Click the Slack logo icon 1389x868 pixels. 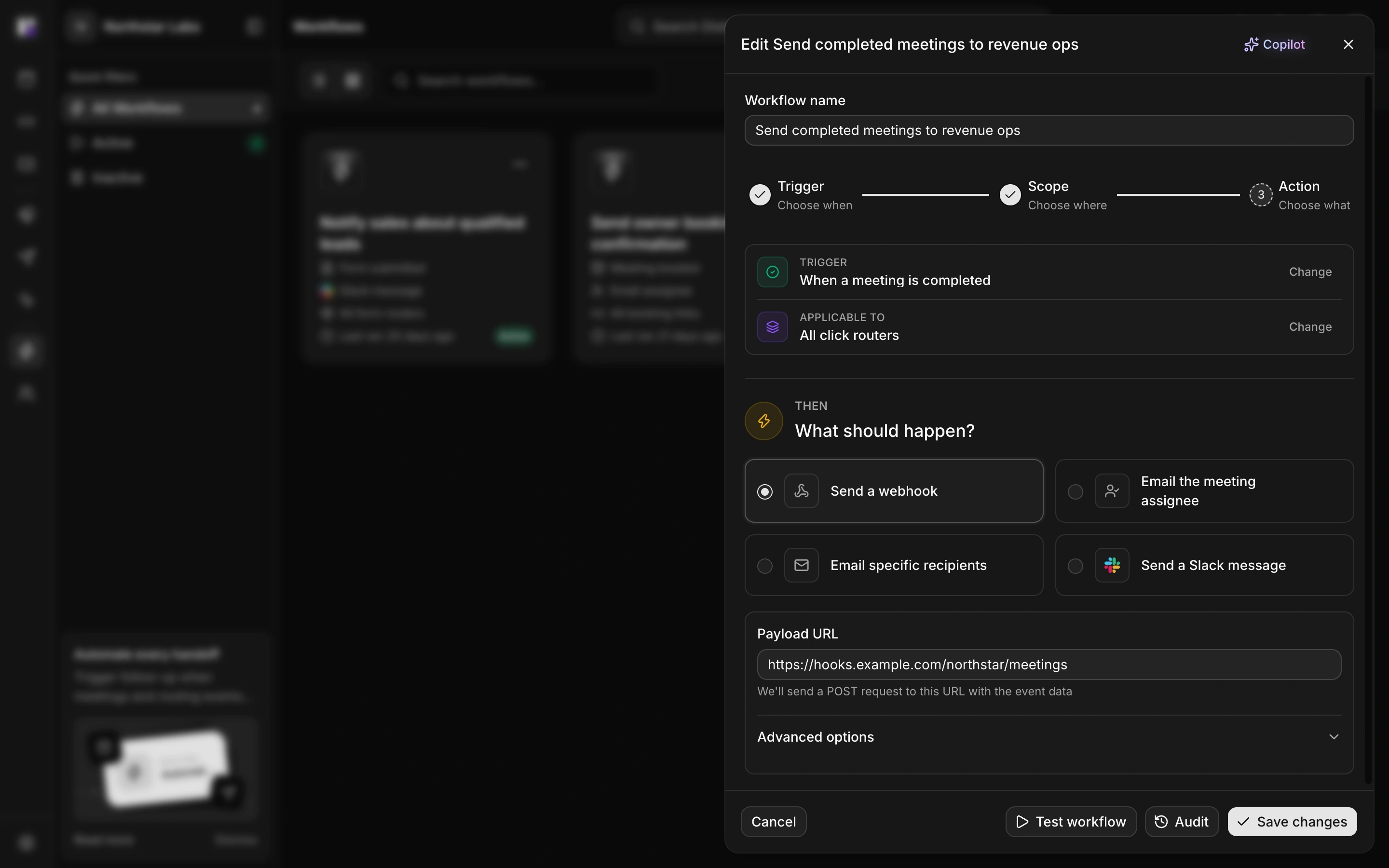tap(1112, 566)
